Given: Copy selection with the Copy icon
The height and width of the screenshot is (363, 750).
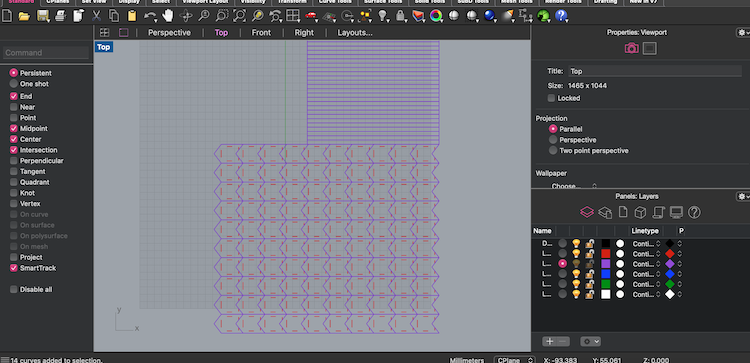Looking at the screenshot, I should [x=114, y=16].
